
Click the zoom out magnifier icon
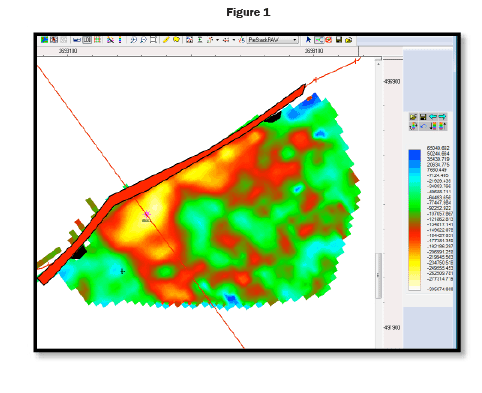click(x=143, y=40)
